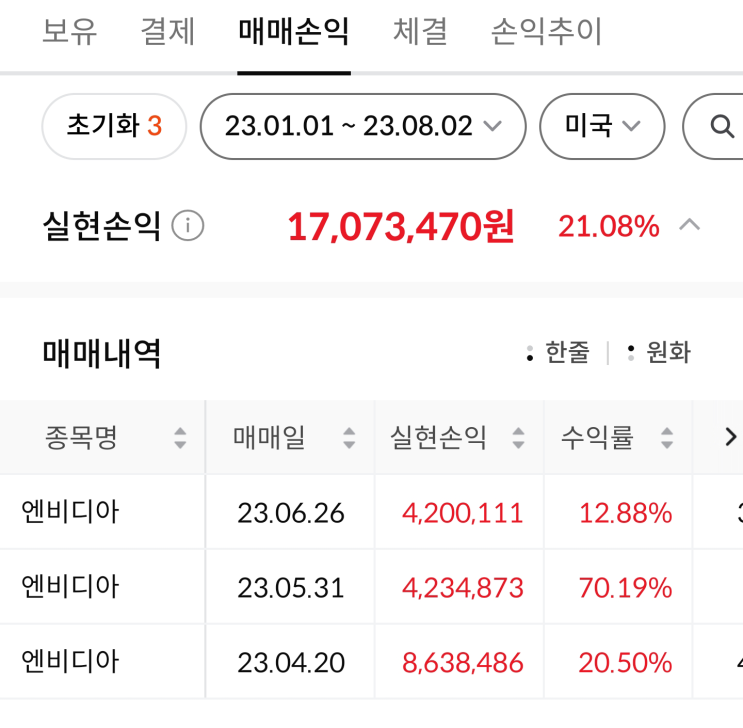Viewport: 743px width, 728px height.
Task: Open the date range dropdown
Action: (363, 126)
